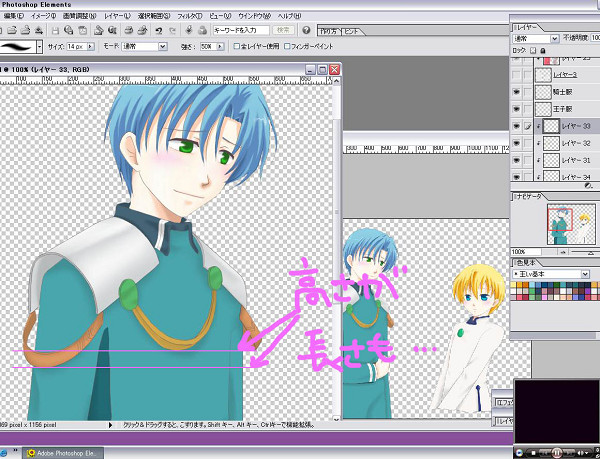
Task: Click status bar info arrow
Action: coord(111,425)
